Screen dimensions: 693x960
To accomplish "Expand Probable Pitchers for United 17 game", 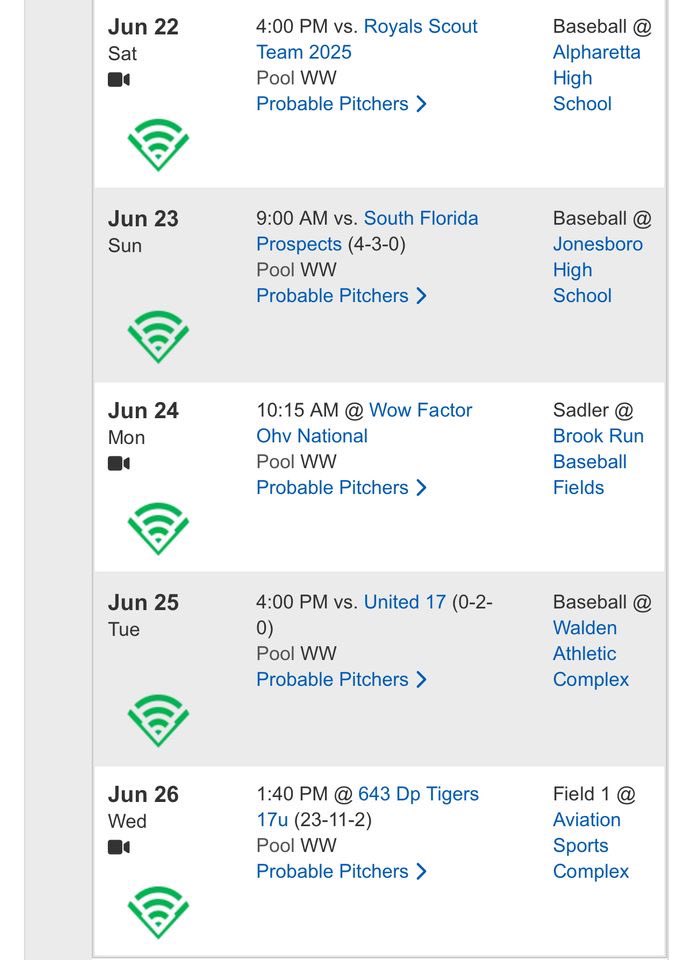I will (341, 680).
